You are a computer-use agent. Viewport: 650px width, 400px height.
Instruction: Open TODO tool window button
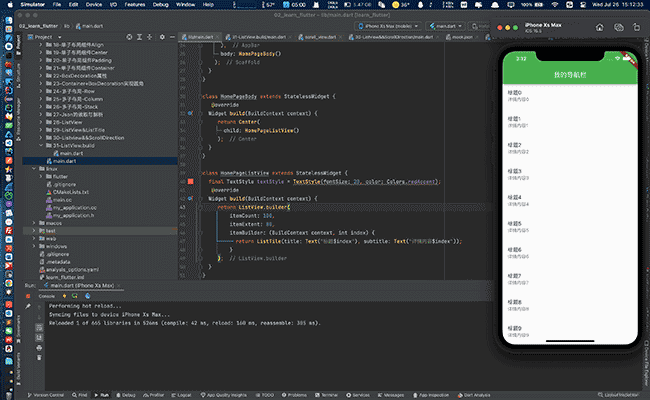point(265,395)
